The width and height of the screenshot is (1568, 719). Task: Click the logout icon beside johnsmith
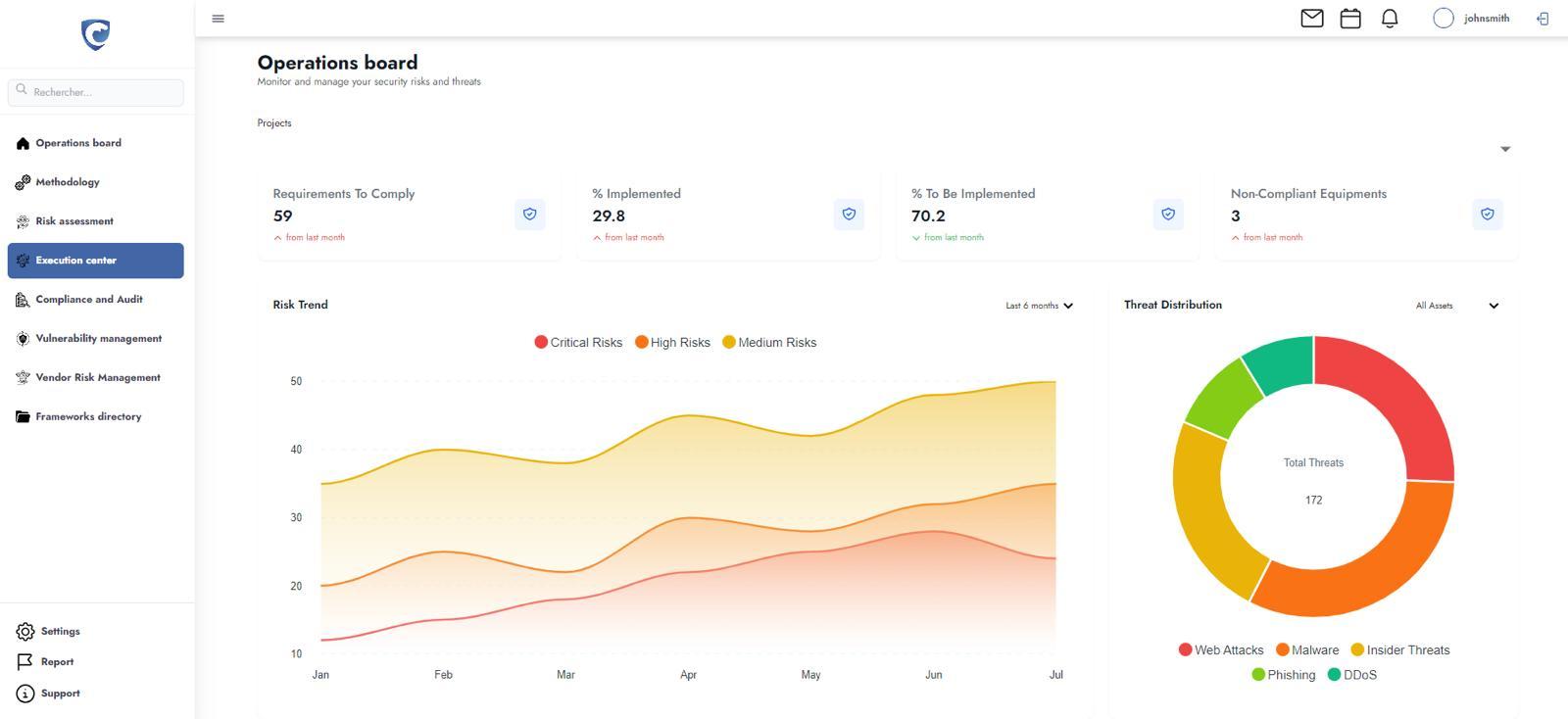point(1543,19)
